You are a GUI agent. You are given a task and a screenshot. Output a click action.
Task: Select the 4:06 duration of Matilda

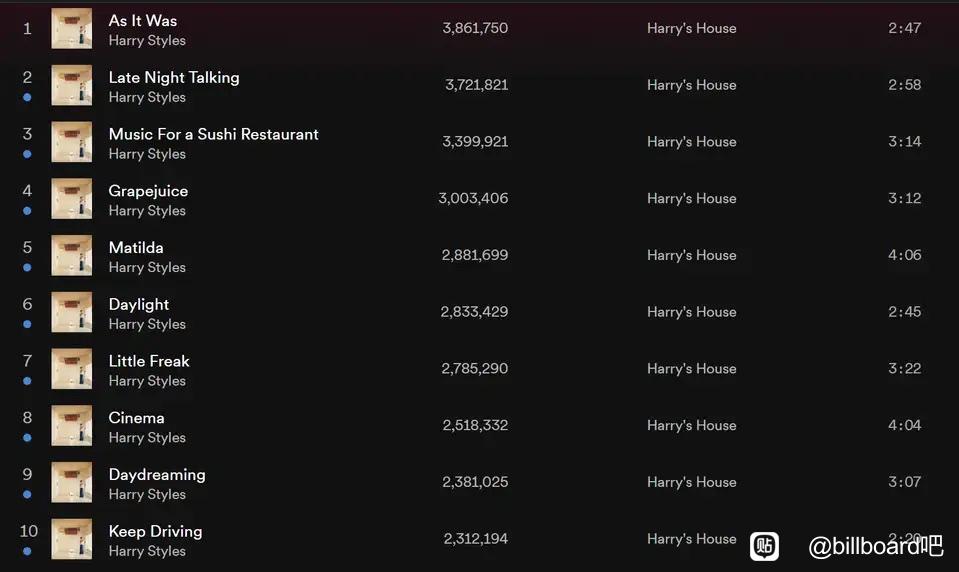(905, 255)
